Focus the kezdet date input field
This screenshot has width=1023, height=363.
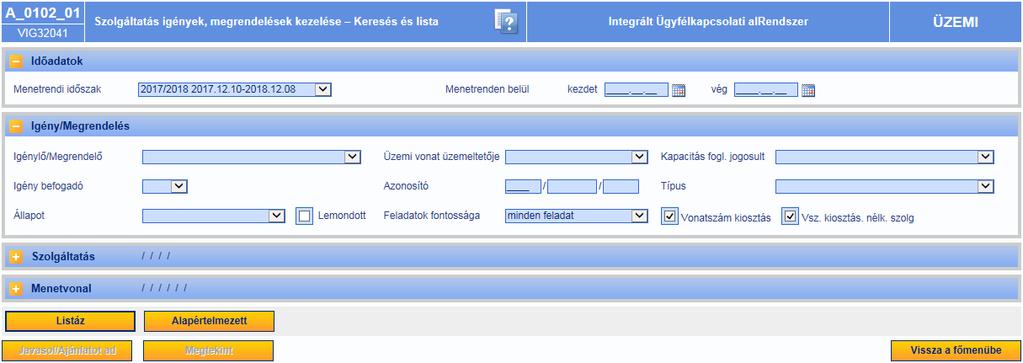point(636,90)
